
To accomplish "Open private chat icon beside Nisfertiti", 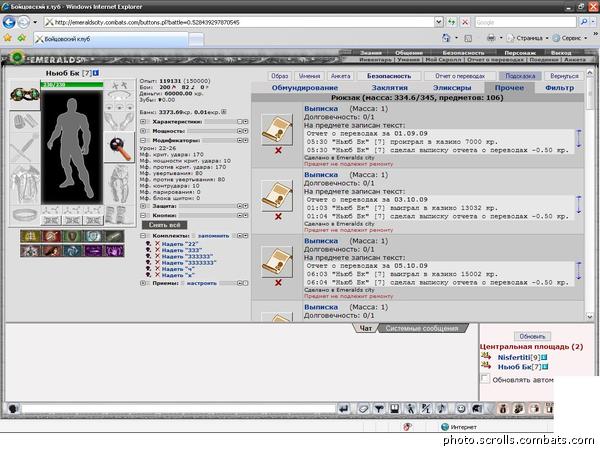I will click(x=486, y=357).
